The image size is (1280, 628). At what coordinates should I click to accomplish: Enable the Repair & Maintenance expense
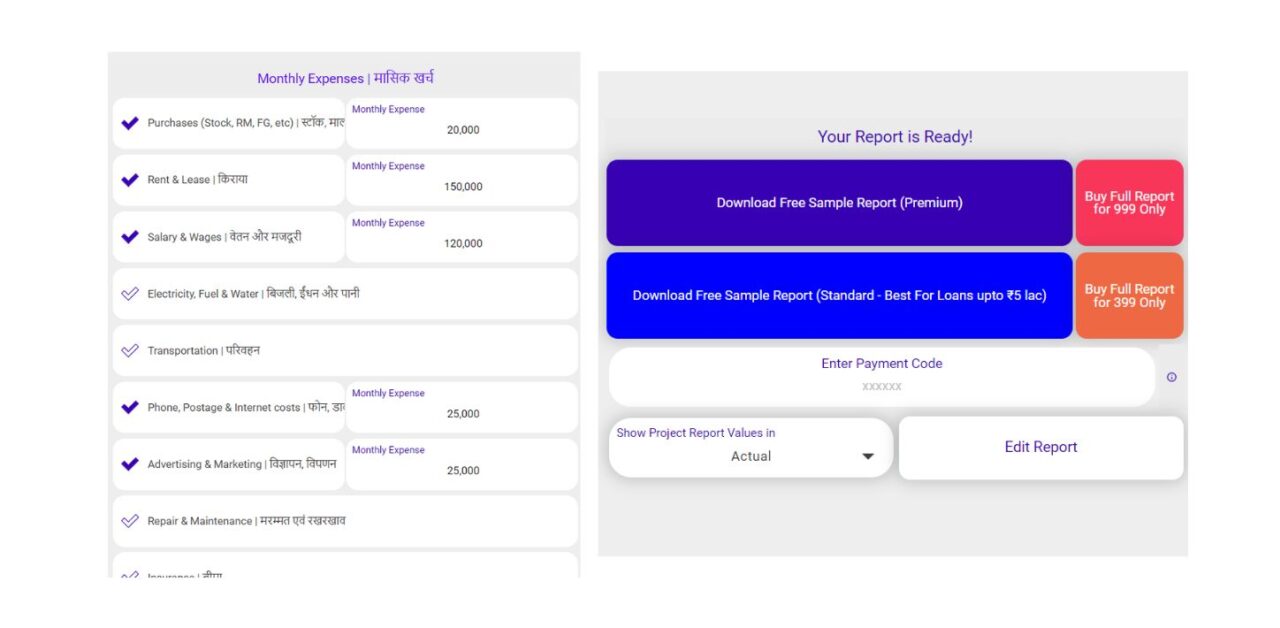pos(129,520)
